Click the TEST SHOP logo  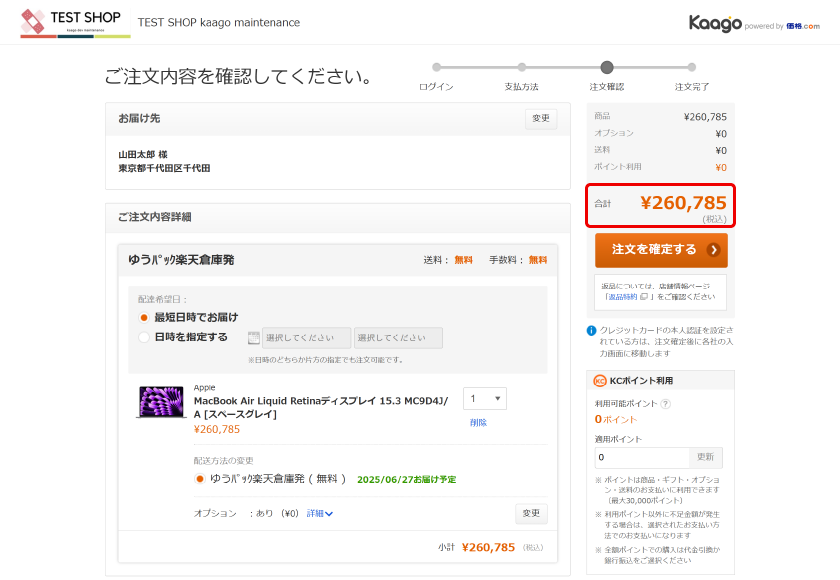[x=75, y=24]
